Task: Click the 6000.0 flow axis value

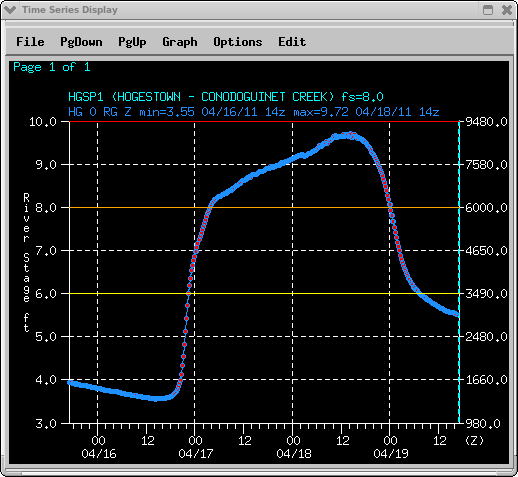Action: (486, 208)
